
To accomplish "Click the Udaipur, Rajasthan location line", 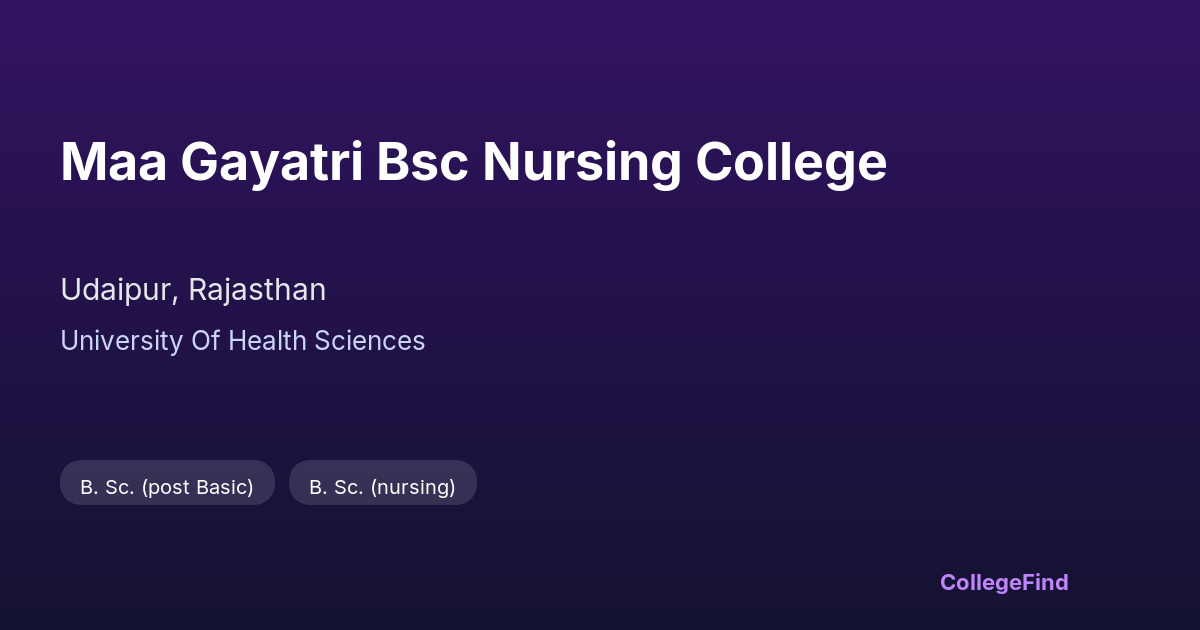I will pyautogui.click(x=193, y=290).
